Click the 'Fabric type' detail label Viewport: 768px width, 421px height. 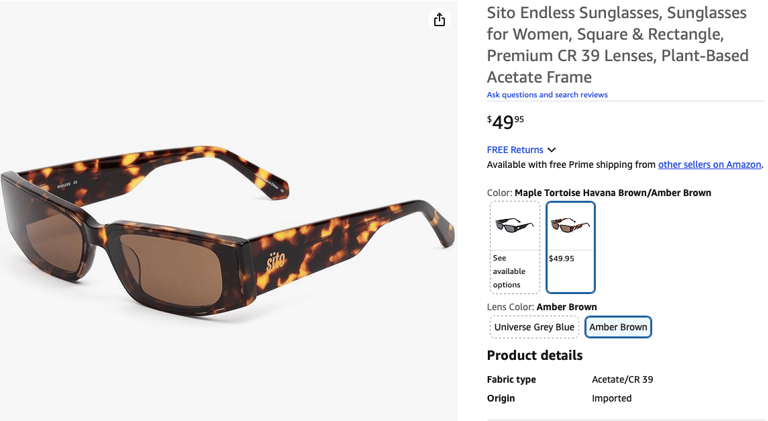coord(511,380)
